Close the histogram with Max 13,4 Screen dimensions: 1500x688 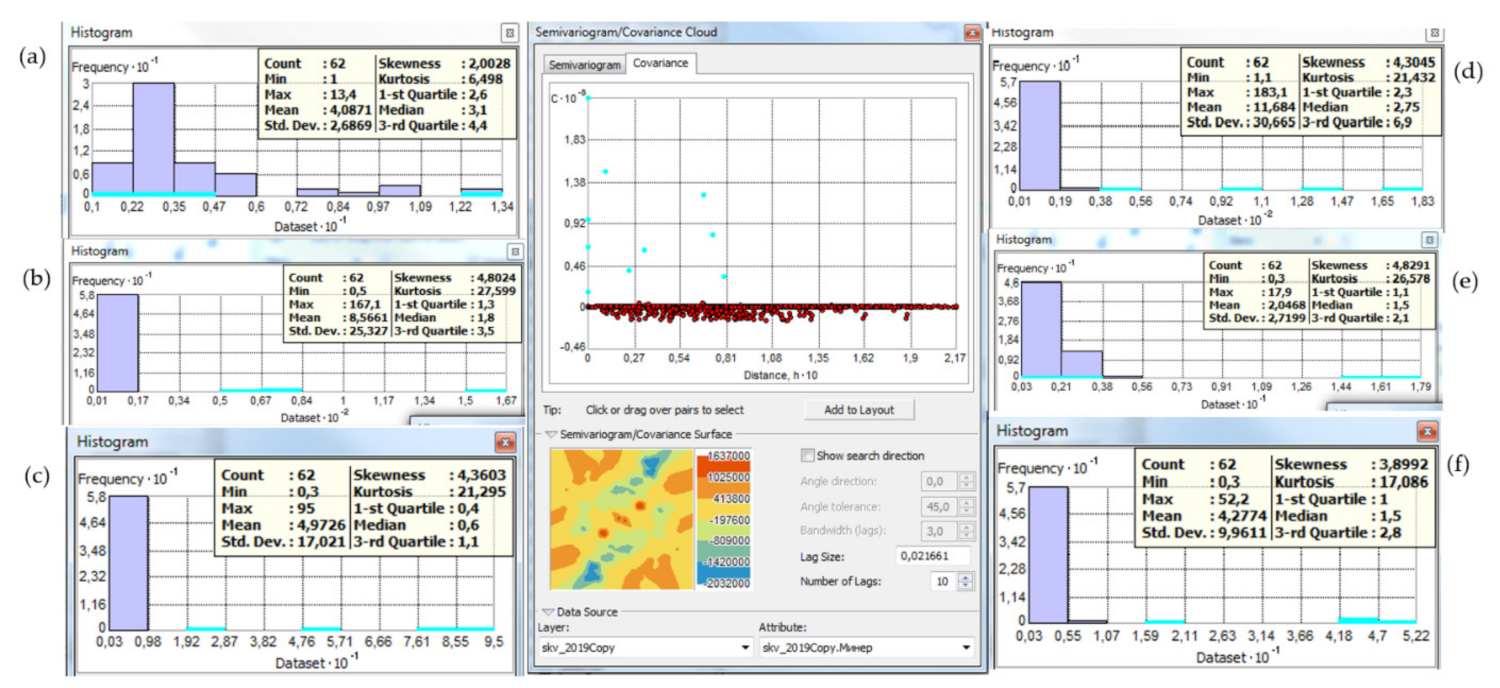[509, 33]
